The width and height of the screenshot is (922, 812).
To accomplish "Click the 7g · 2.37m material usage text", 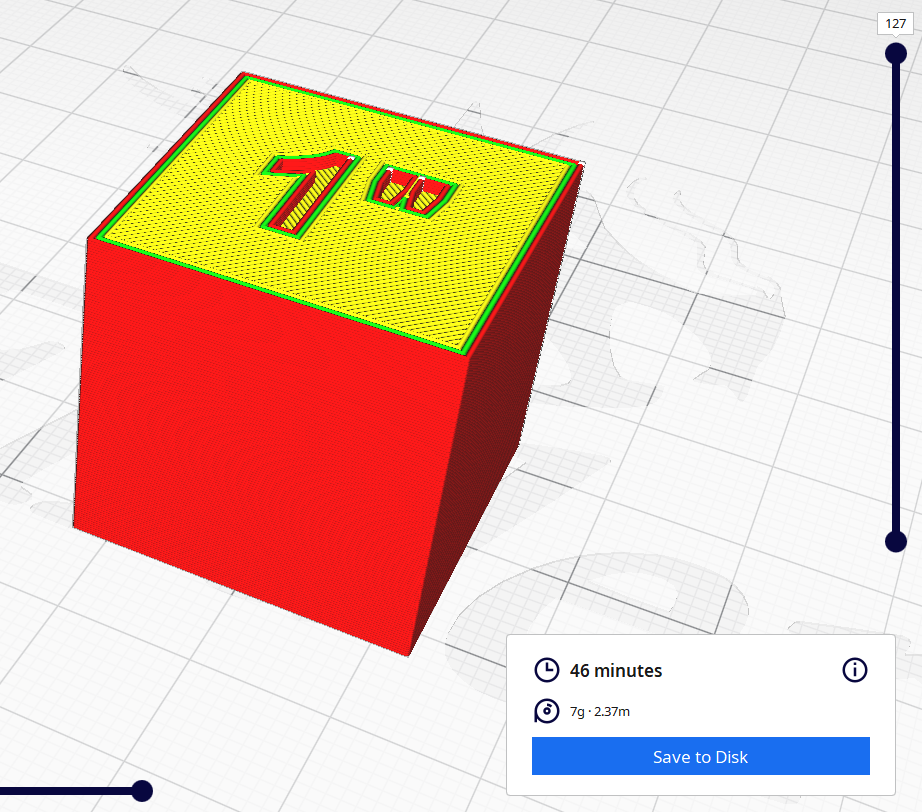I will tap(600, 711).
